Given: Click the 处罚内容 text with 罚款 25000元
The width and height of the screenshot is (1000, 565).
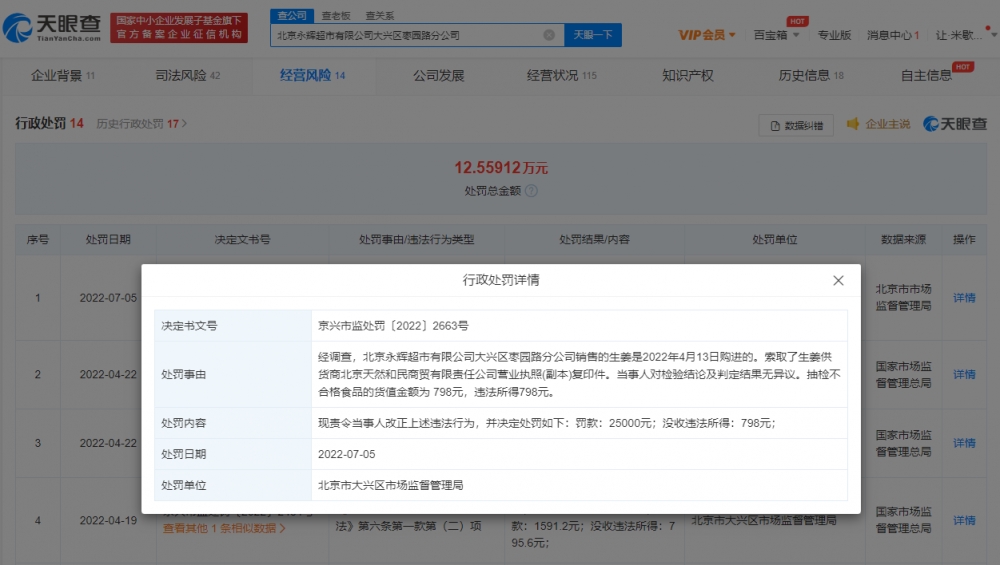Looking at the screenshot, I should 547,423.
